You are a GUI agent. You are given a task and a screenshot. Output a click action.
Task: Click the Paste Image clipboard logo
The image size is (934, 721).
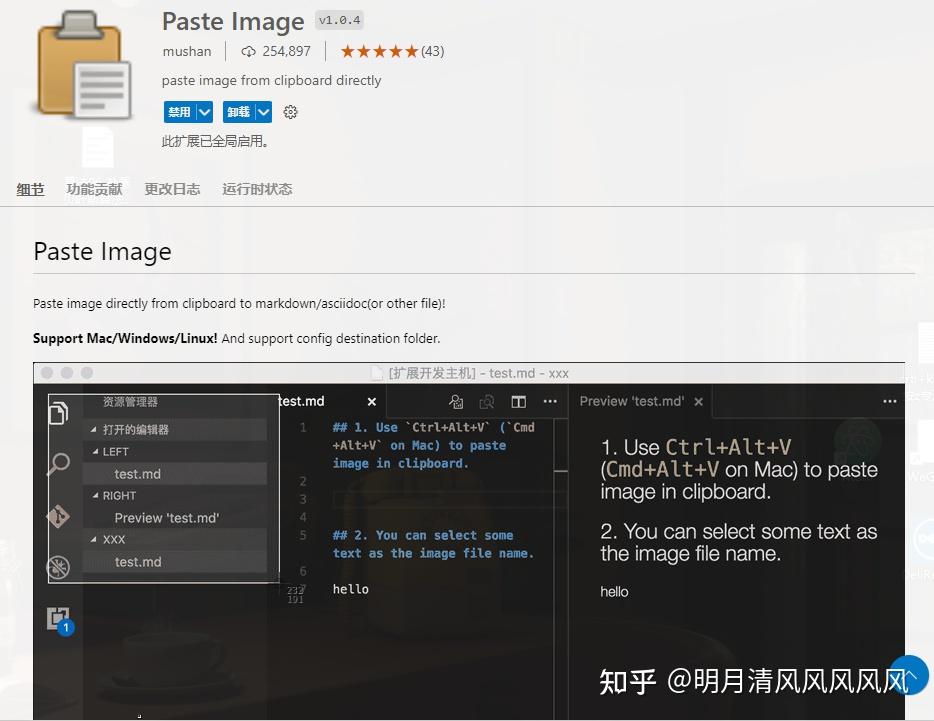pos(83,64)
